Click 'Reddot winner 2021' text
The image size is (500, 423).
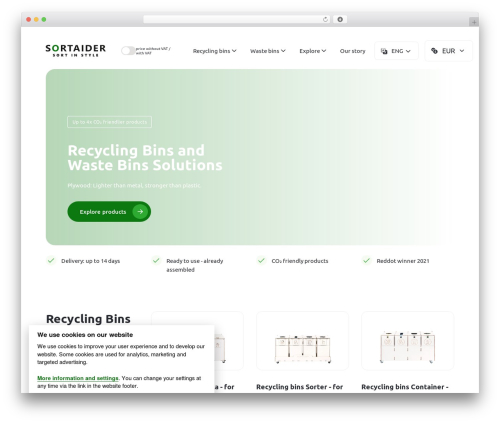coord(403,261)
